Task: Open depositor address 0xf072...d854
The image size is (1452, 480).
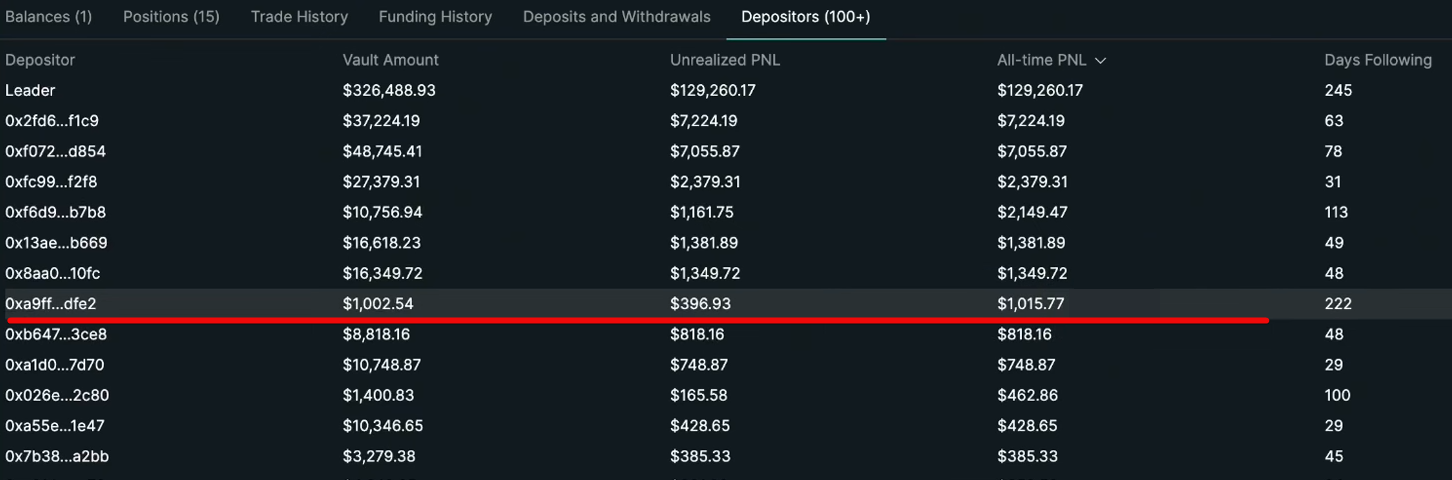Action: [x=55, y=152]
